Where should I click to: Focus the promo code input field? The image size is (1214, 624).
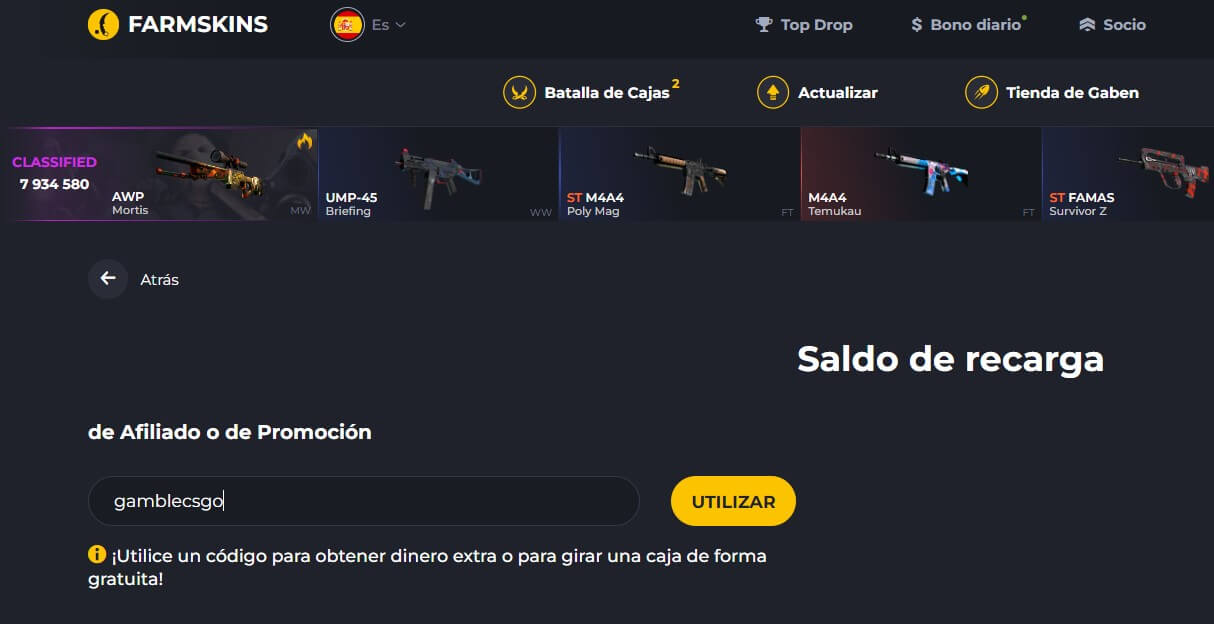[364, 501]
